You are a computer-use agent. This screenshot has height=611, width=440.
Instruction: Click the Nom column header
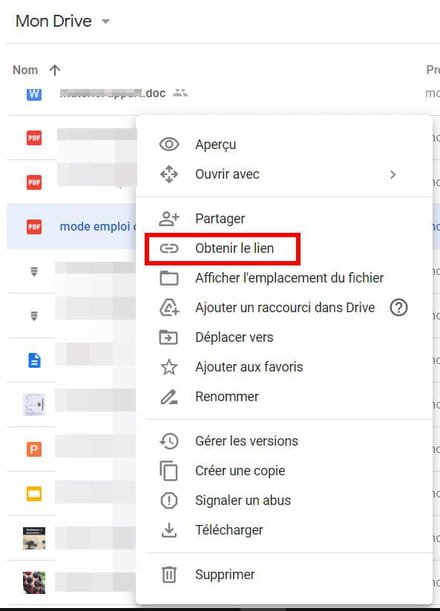click(x=25, y=70)
